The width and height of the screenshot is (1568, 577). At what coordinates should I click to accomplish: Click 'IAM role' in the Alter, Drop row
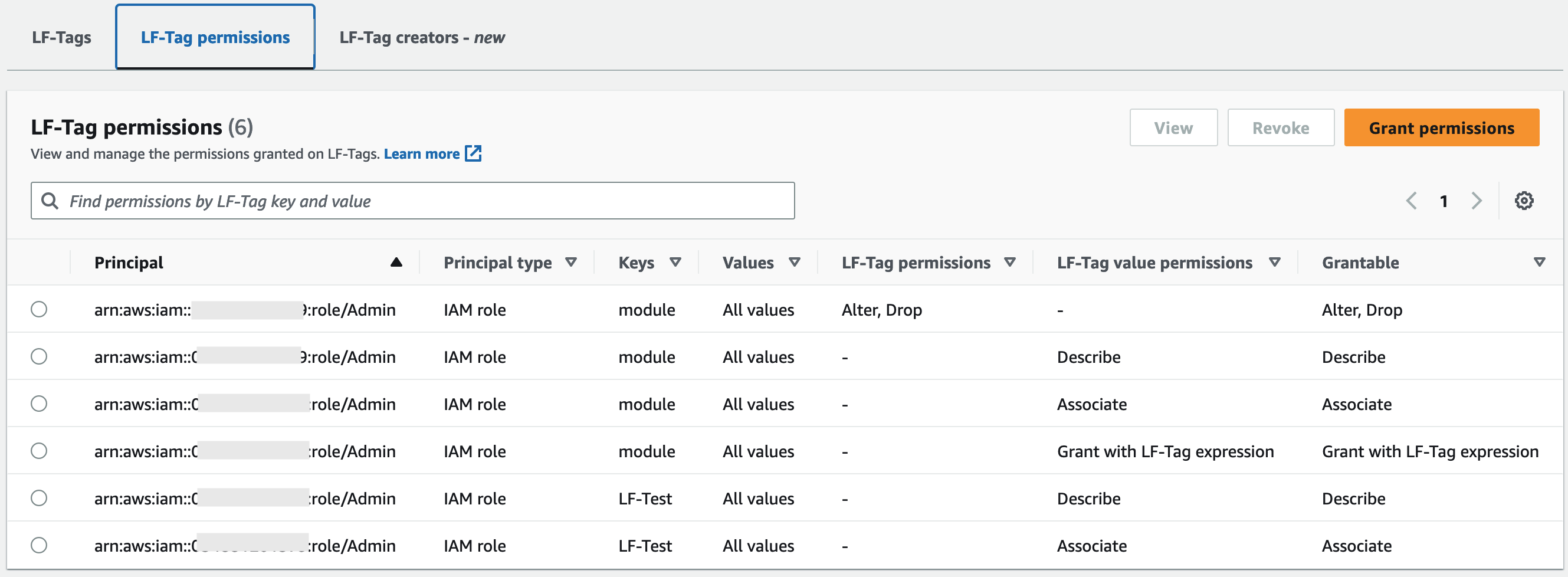(475, 310)
